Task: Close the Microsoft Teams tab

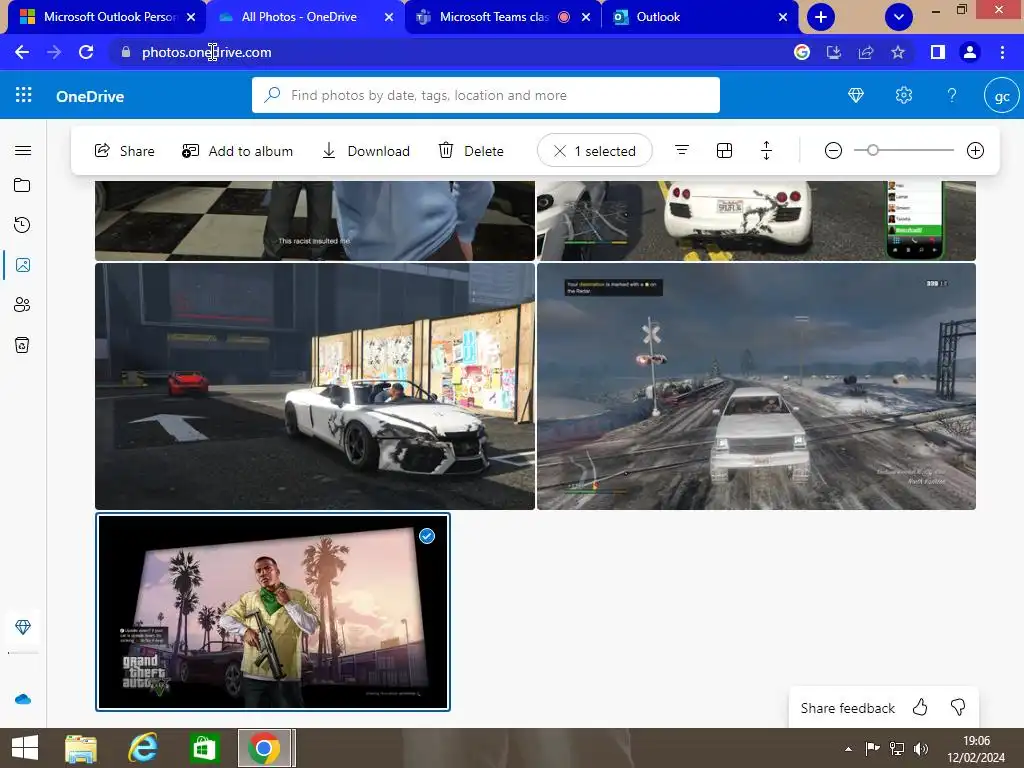Action: 586,18
